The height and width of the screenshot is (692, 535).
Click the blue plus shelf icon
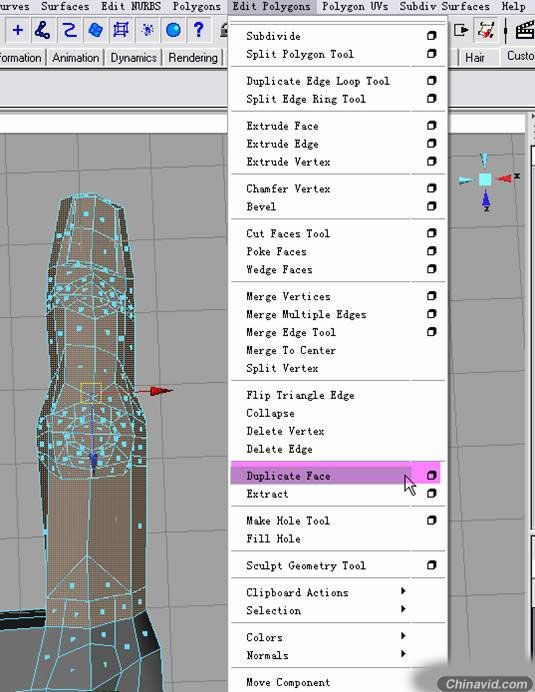click(18, 30)
